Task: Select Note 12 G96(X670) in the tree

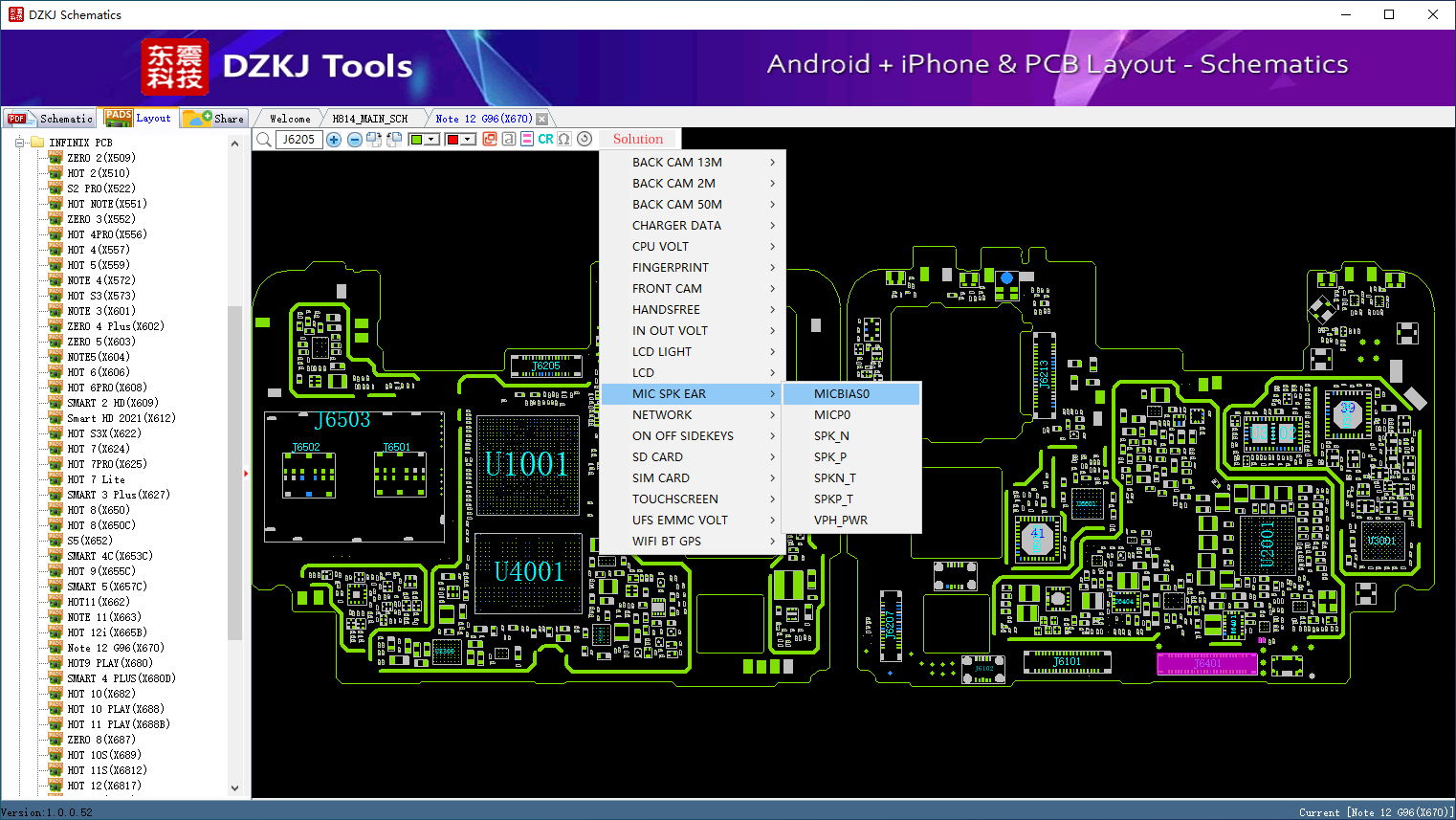Action: tap(116, 648)
